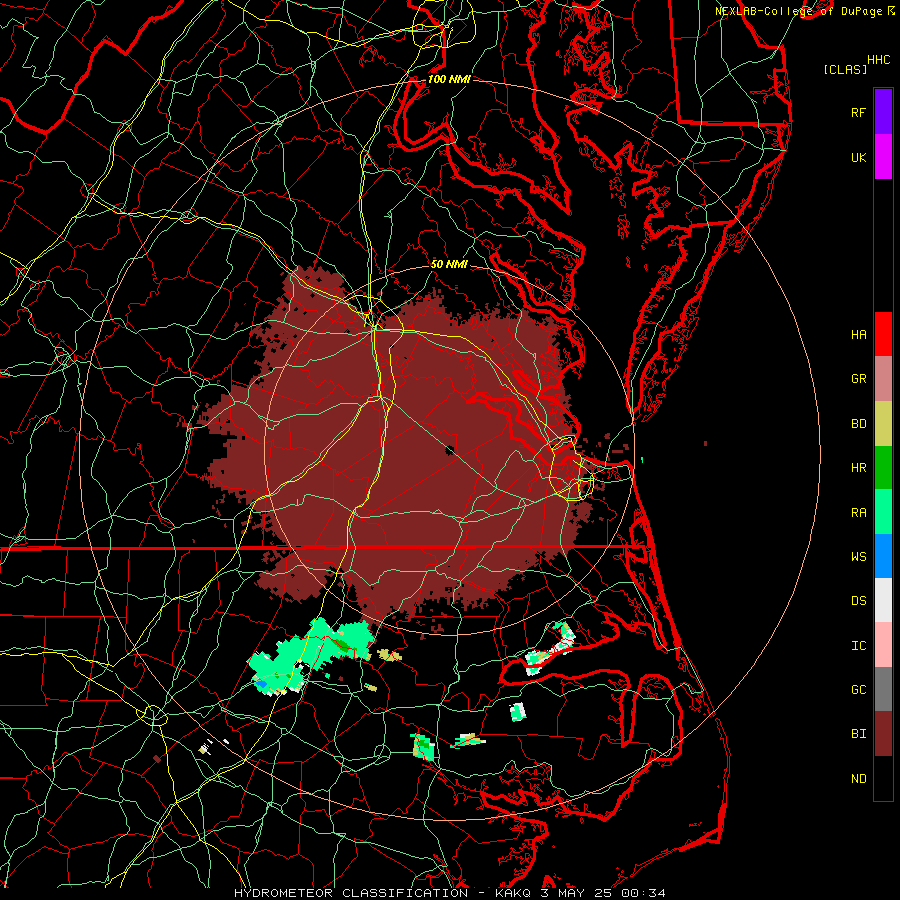Click the BI brown legend swatch

[883, 734]
